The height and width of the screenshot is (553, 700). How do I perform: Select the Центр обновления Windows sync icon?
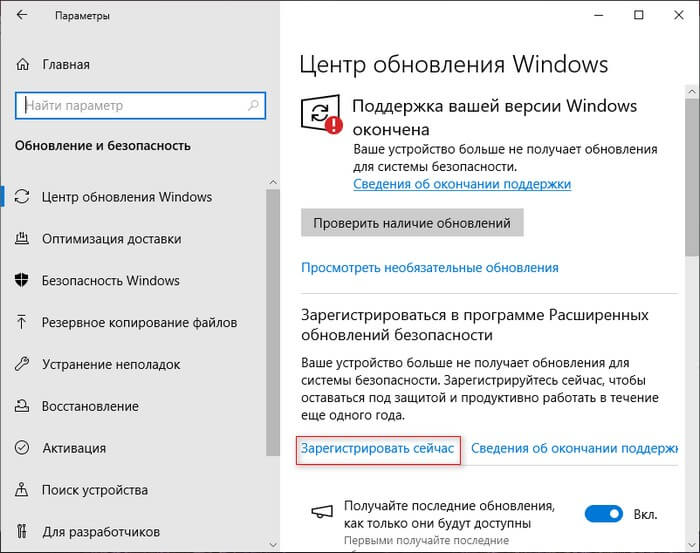(23, 197)
